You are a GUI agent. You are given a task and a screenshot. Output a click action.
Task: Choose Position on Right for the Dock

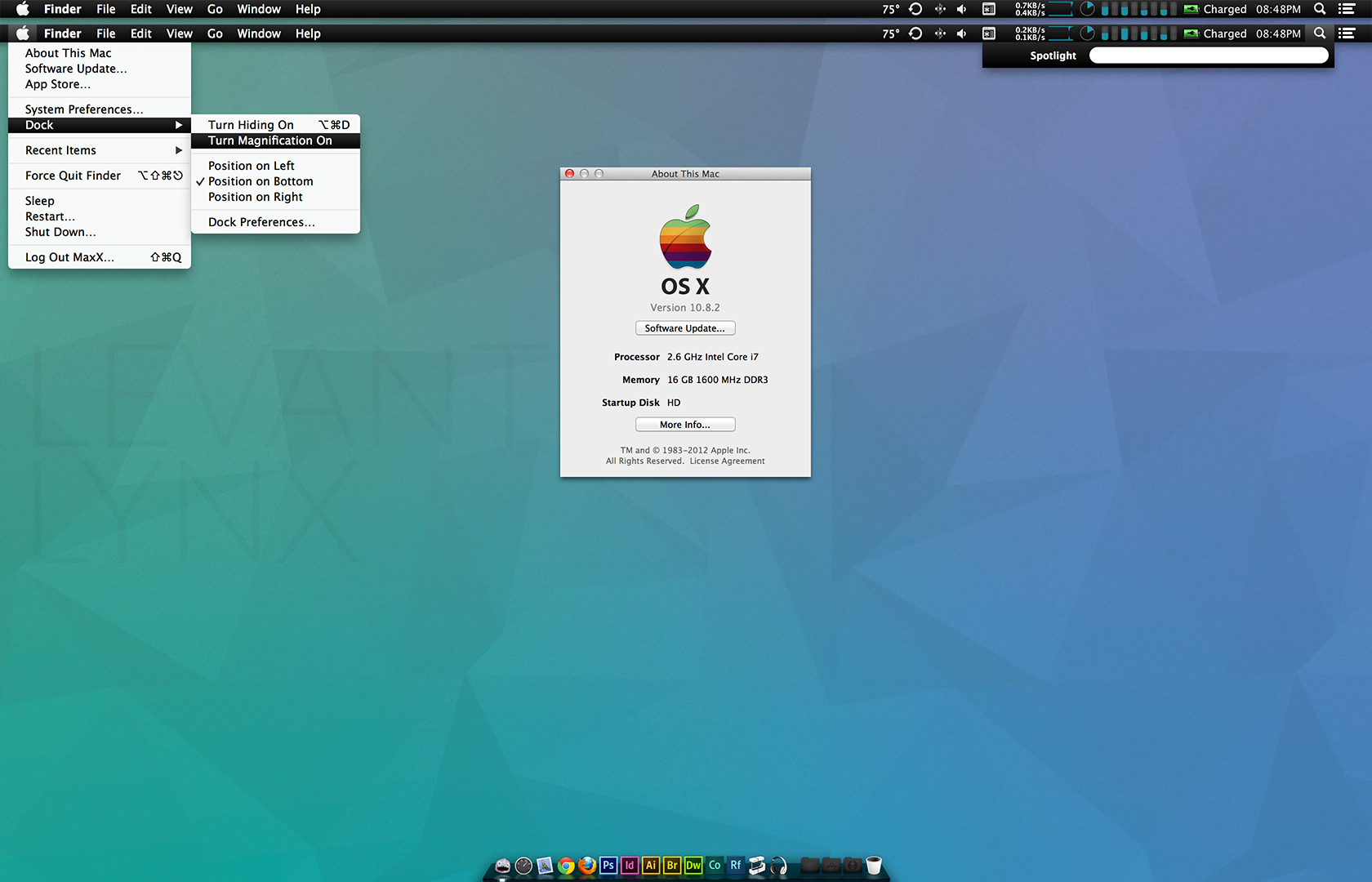tap(255, 197)
